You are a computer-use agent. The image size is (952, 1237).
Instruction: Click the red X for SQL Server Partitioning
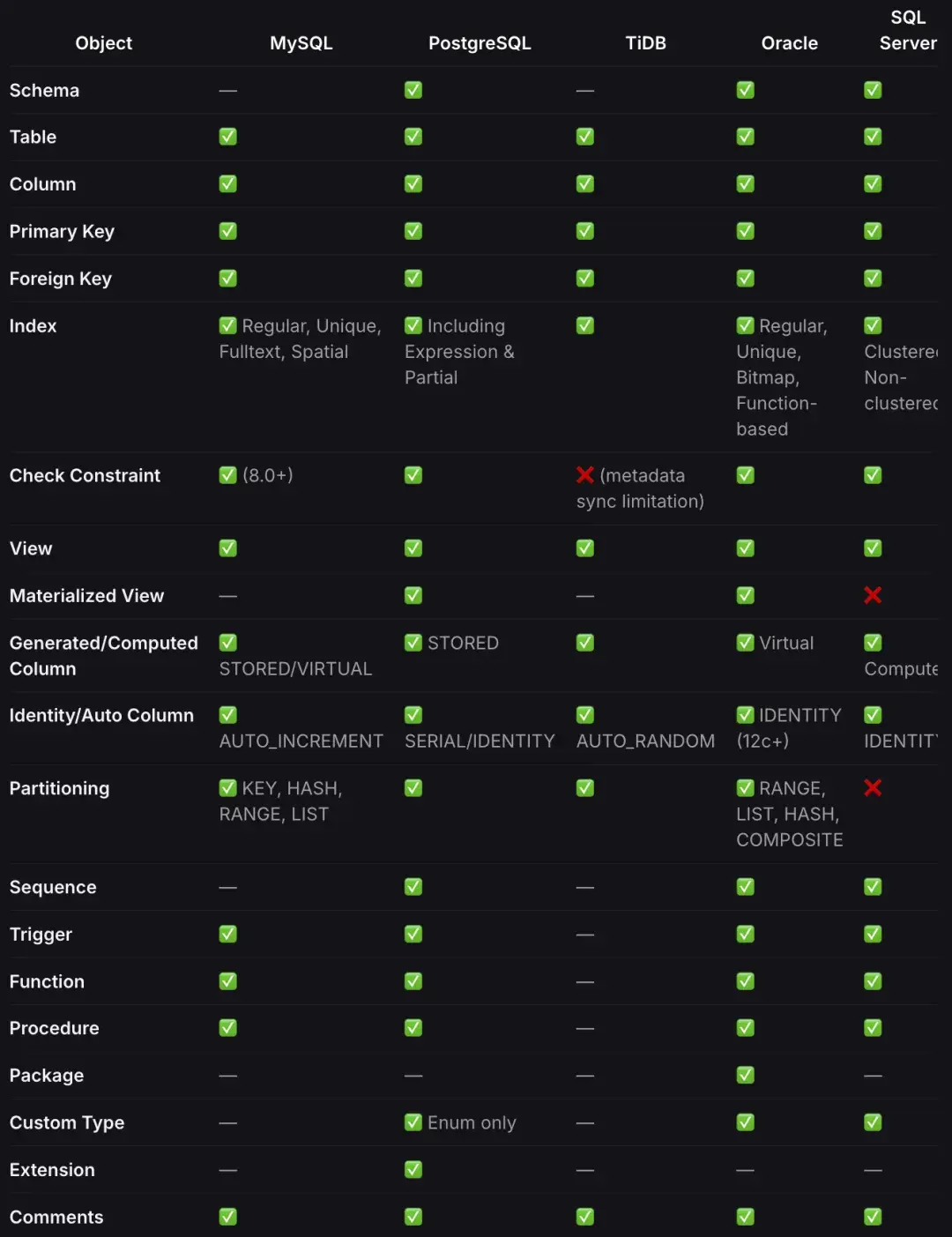pos(873,787)
